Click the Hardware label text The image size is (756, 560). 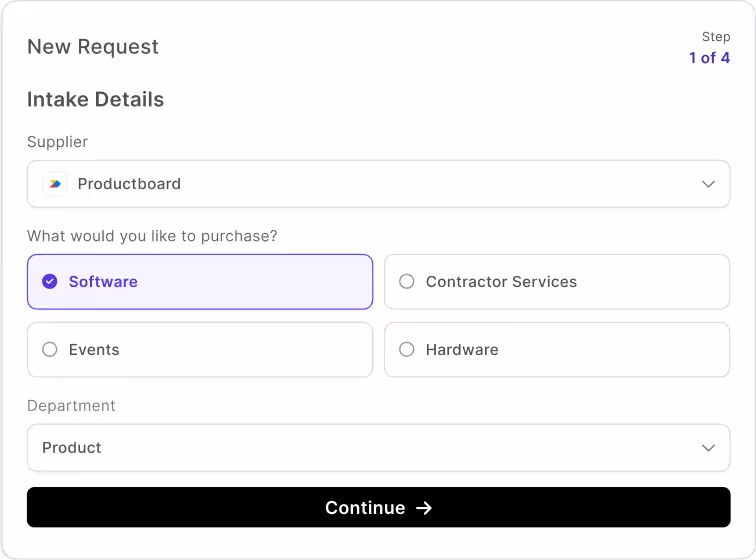pyautogui.click(x=462, y=350)
